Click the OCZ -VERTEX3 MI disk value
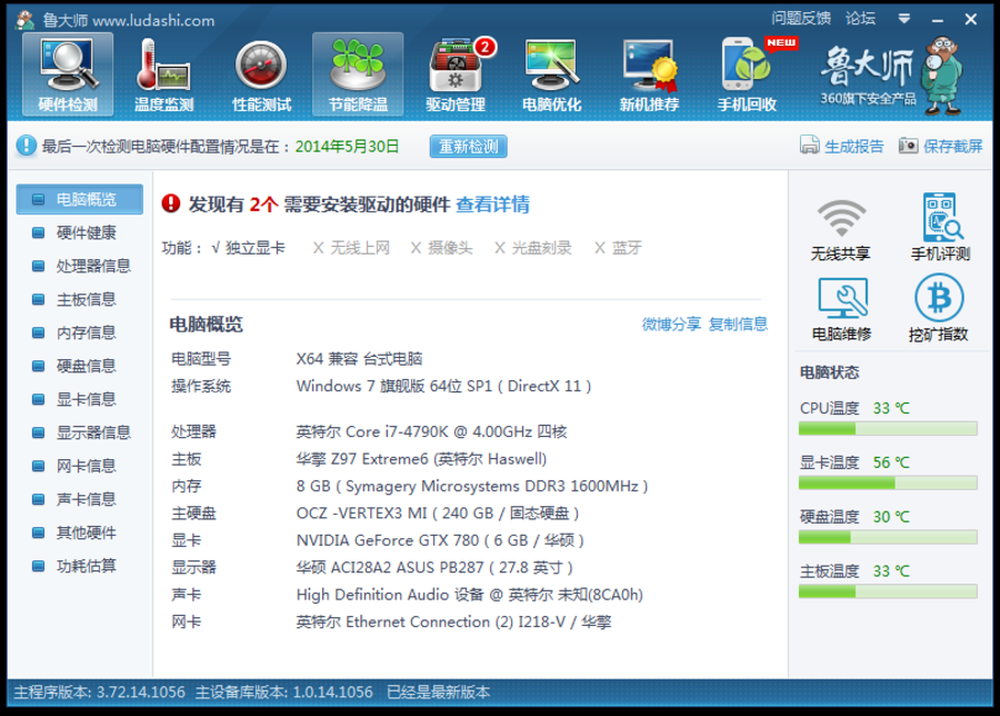Viewport: 1000px width, 716px height. [438, 513]
